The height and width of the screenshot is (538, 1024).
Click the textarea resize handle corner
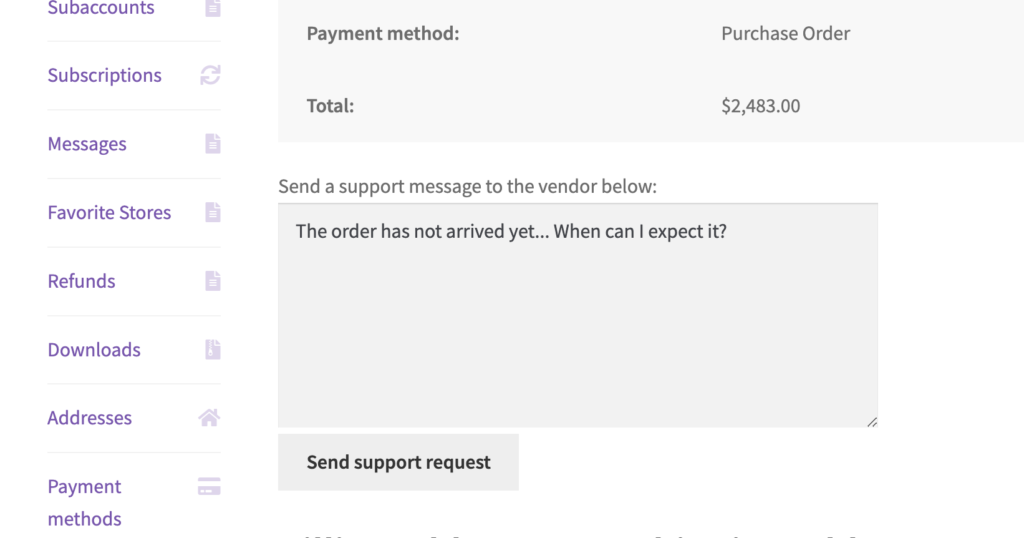(x=872, y=422)
